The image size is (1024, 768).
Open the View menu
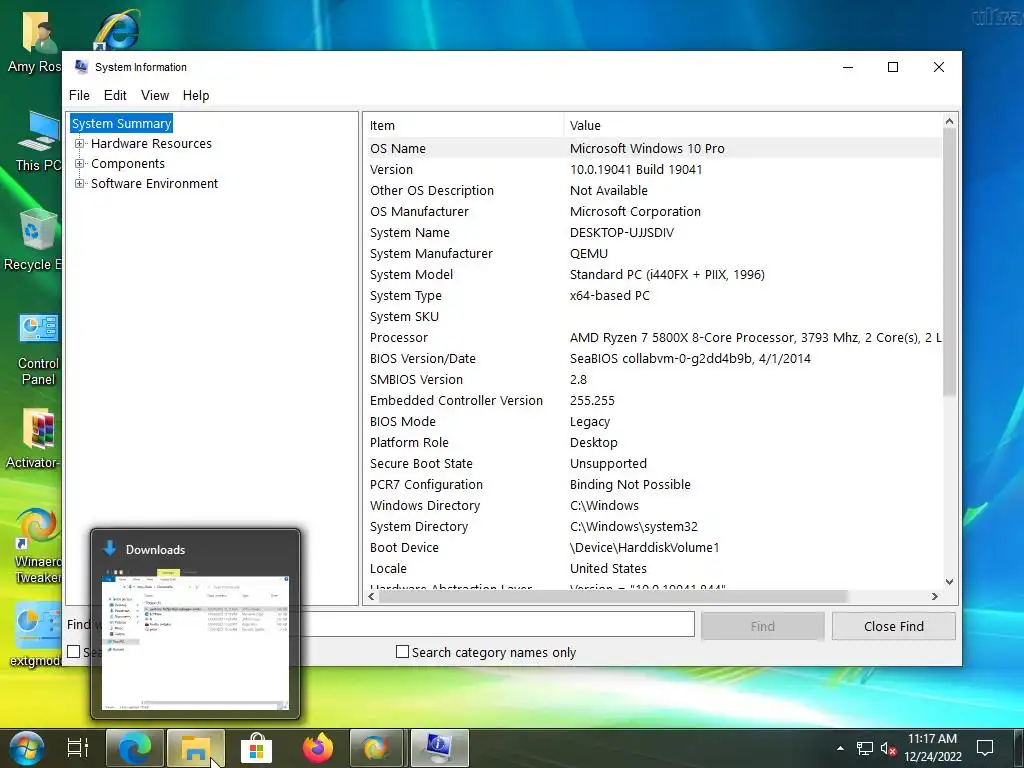tap(155, 95)
